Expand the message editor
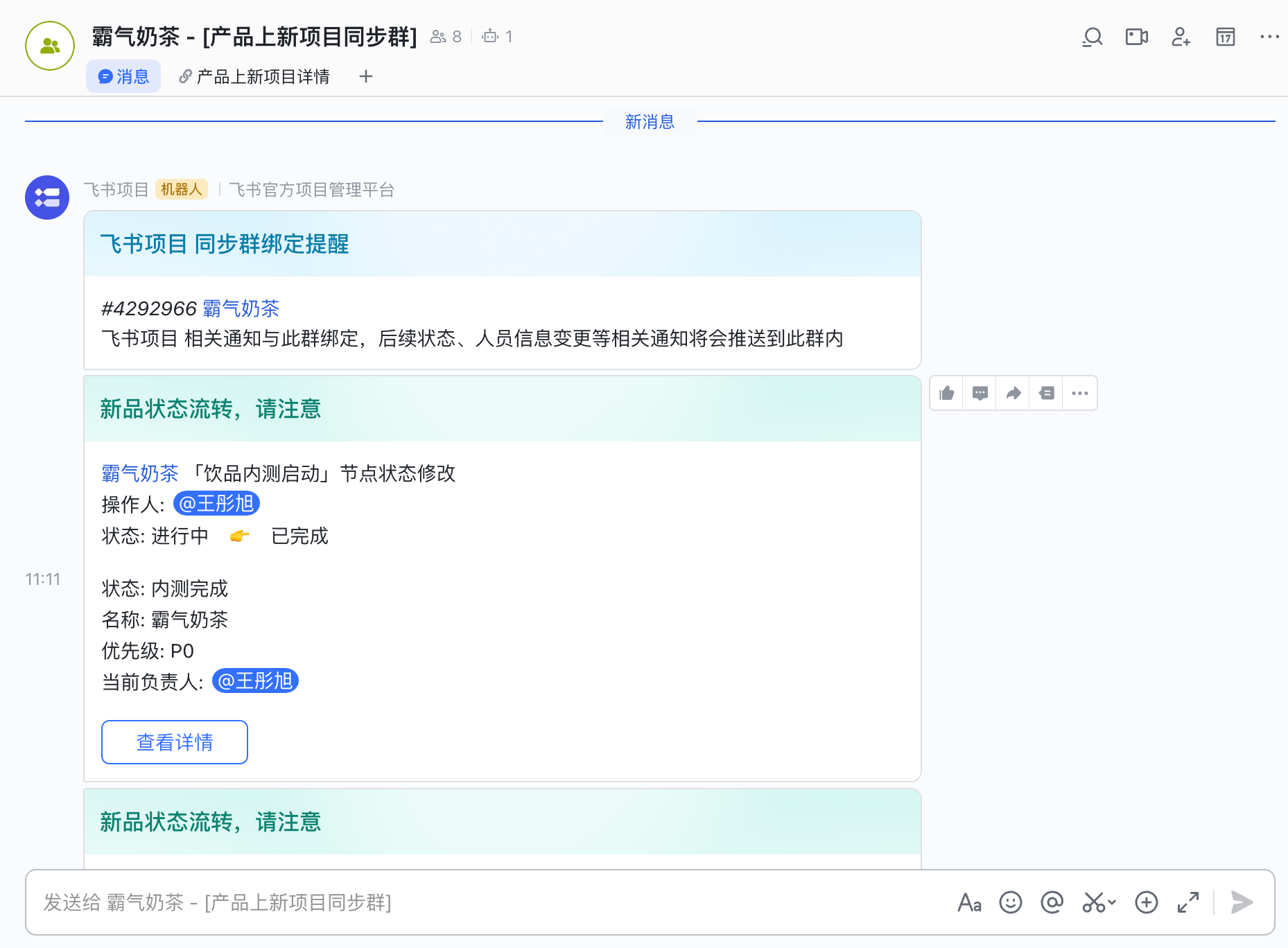Viewport: 1288px width, 948px height. tap(1188, 902)
